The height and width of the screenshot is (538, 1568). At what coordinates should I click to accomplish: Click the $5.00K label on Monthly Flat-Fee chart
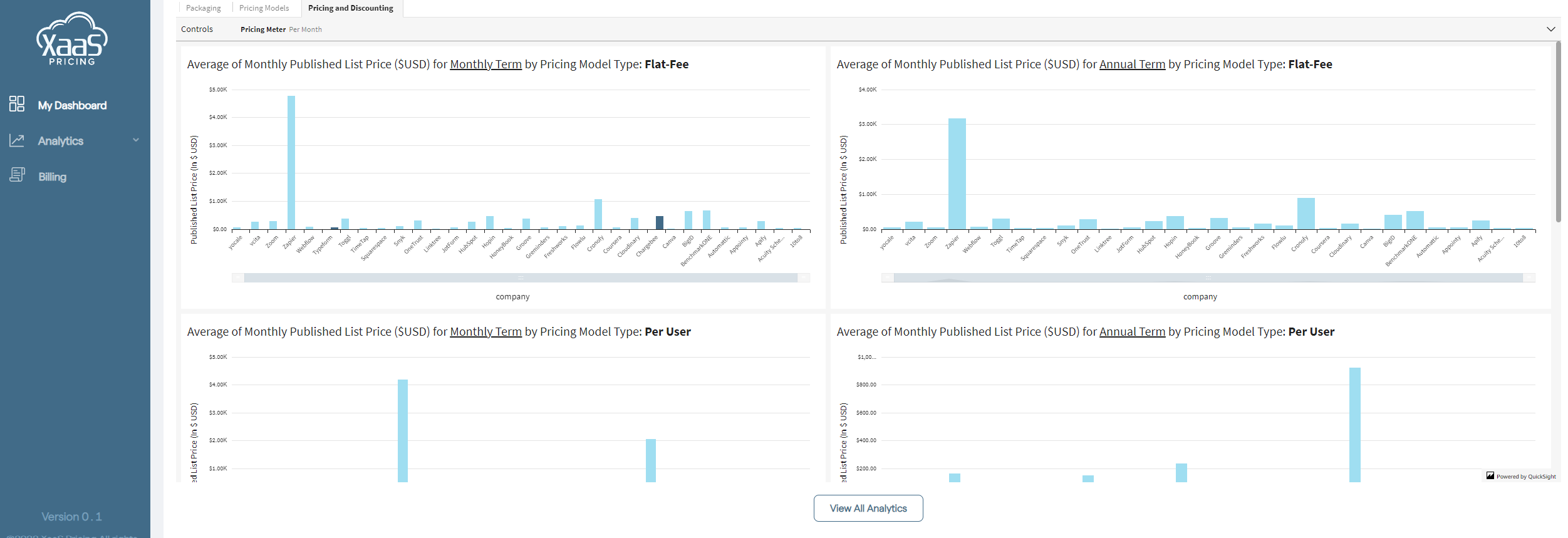tap(218, 90)
